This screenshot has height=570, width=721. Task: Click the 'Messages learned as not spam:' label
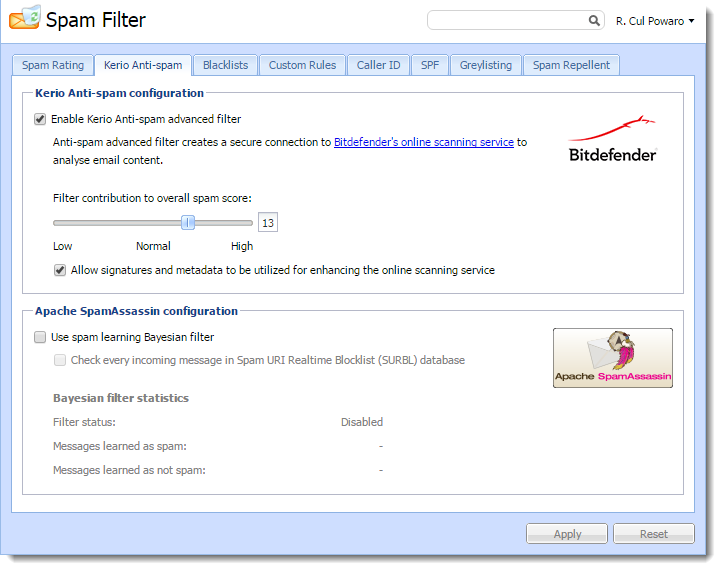click(x=129, y=470)
